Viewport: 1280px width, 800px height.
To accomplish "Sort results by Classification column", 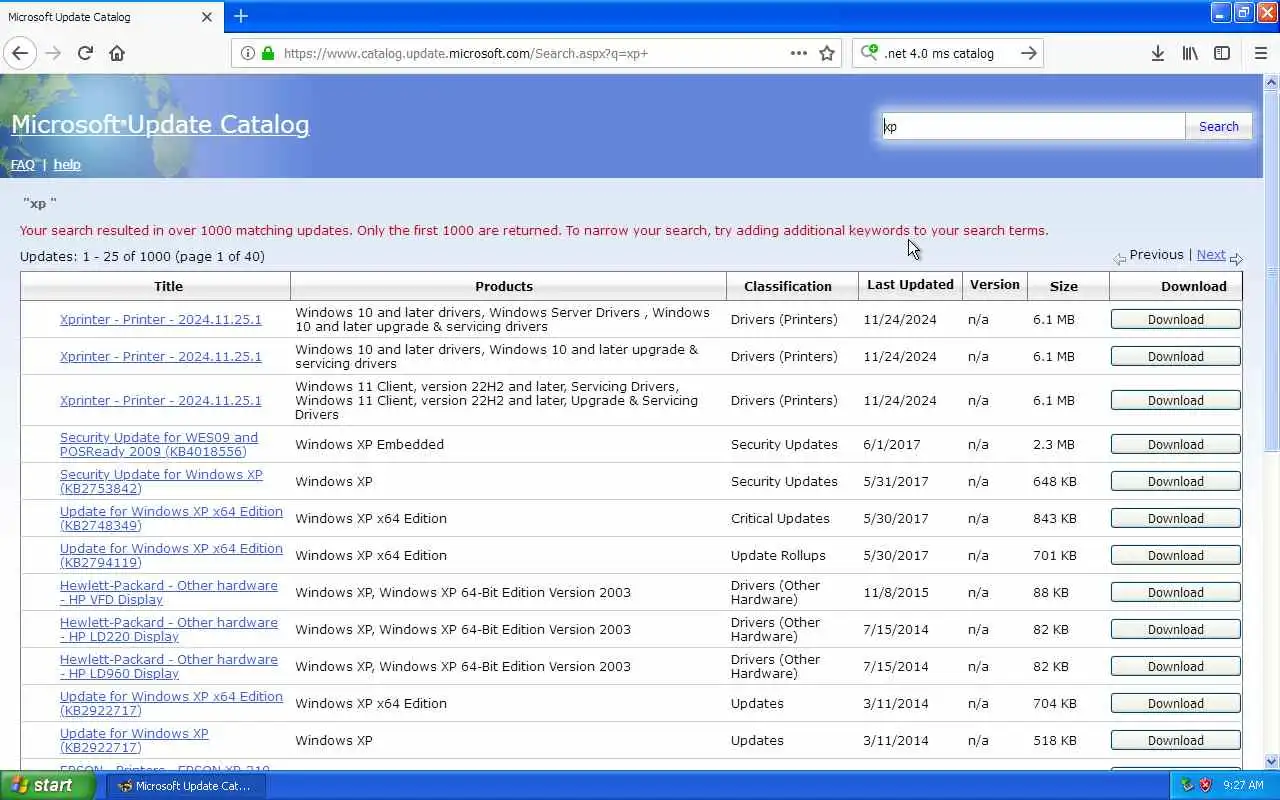I will (x=788, y=286).
